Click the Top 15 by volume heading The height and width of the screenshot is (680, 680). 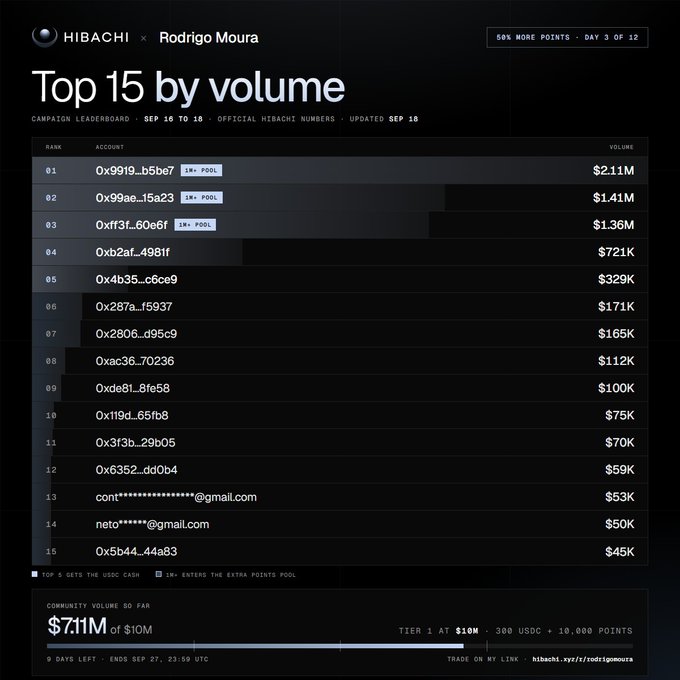click(x=188, y=87)
